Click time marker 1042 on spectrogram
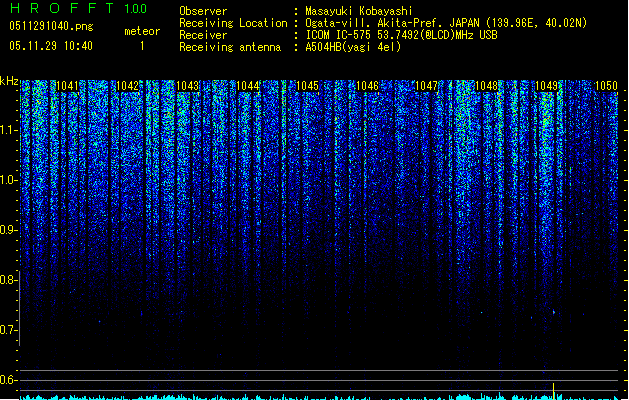The width and height of the screenshot is (629, 400). coord(127,86)
